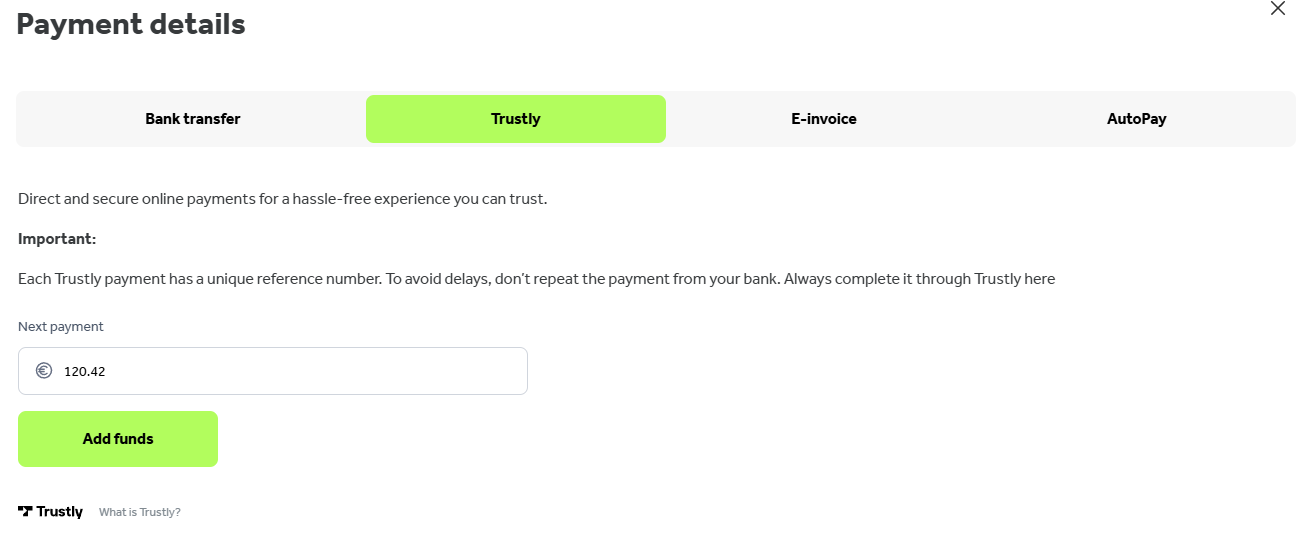The width and height of the screenshot is (1303, 533).
Task: Click the Payment details heading
Action: (131, 24)
